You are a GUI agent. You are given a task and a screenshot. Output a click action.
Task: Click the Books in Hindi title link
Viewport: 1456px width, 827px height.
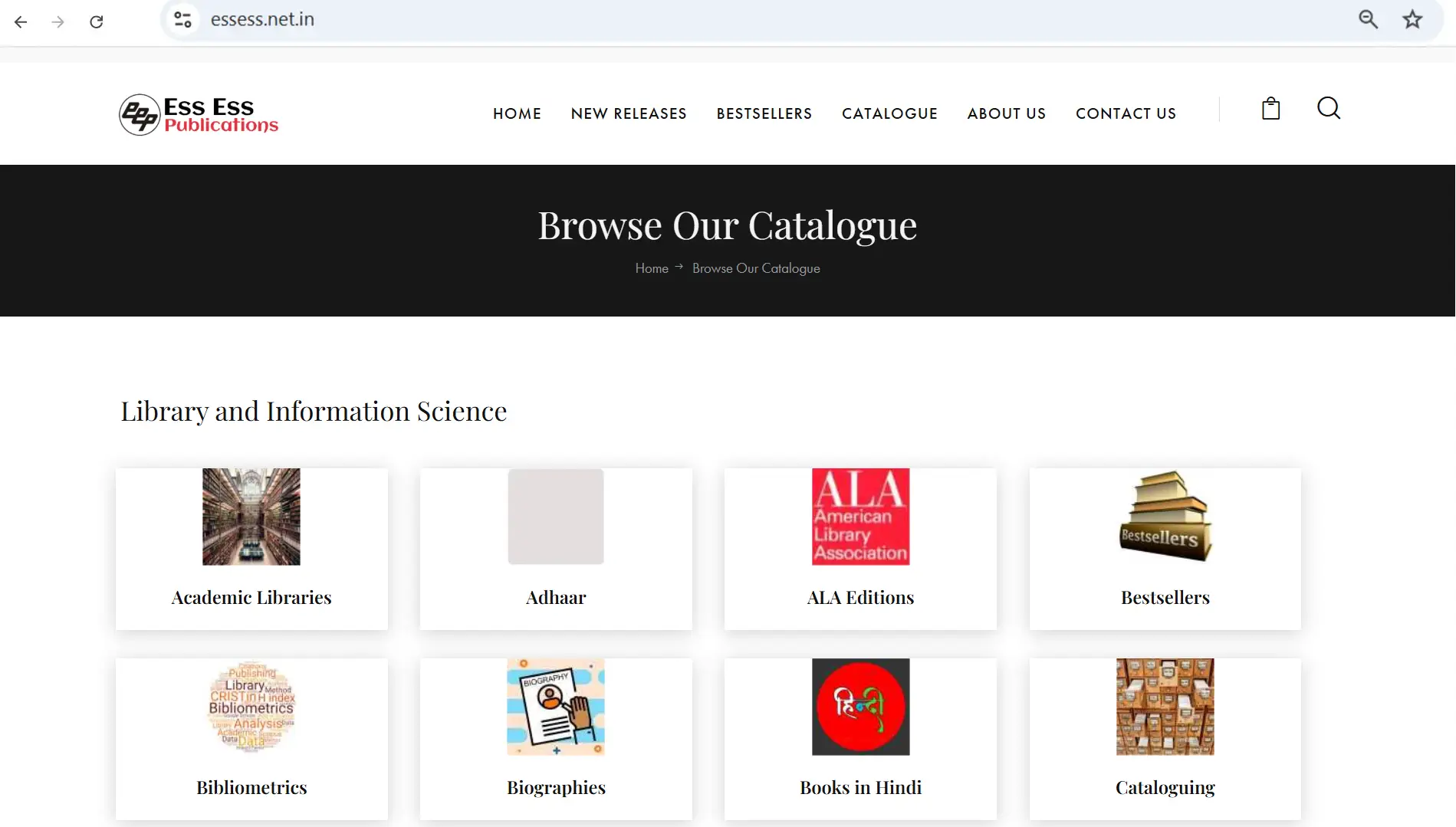[x=860, y=788]
